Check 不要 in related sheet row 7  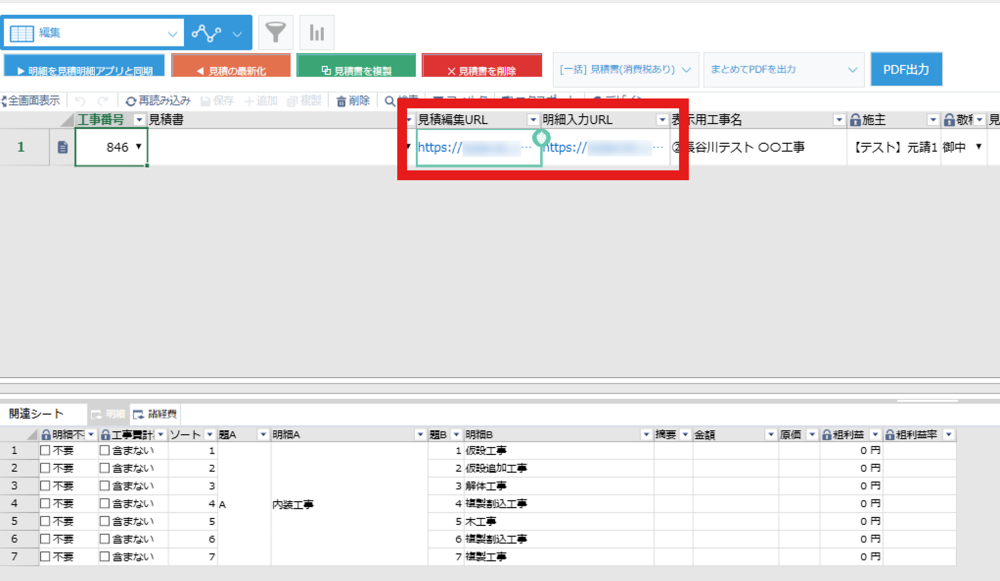45,557
